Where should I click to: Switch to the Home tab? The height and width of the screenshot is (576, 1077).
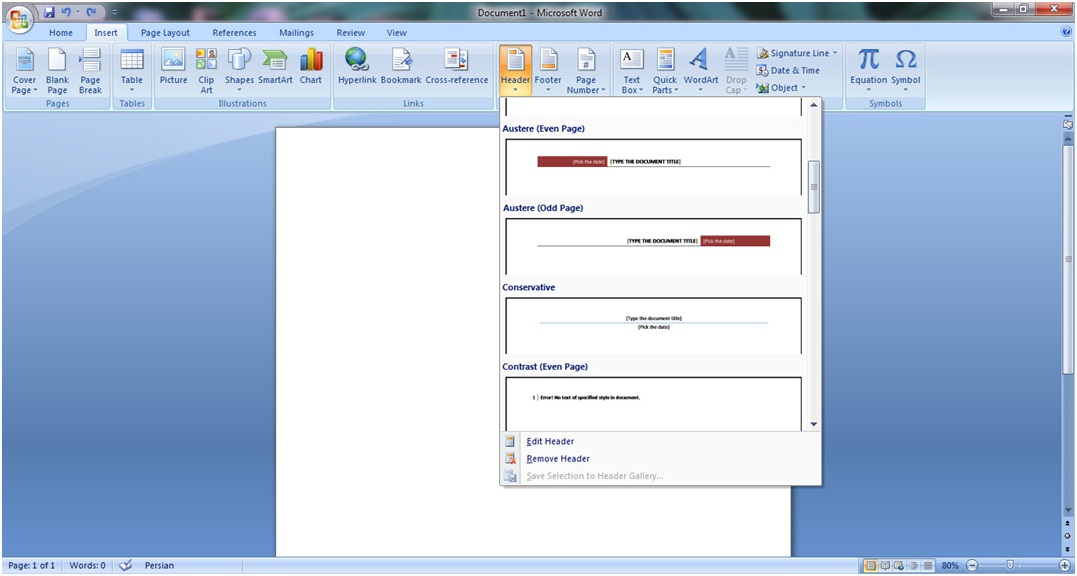tap(60, 32)
